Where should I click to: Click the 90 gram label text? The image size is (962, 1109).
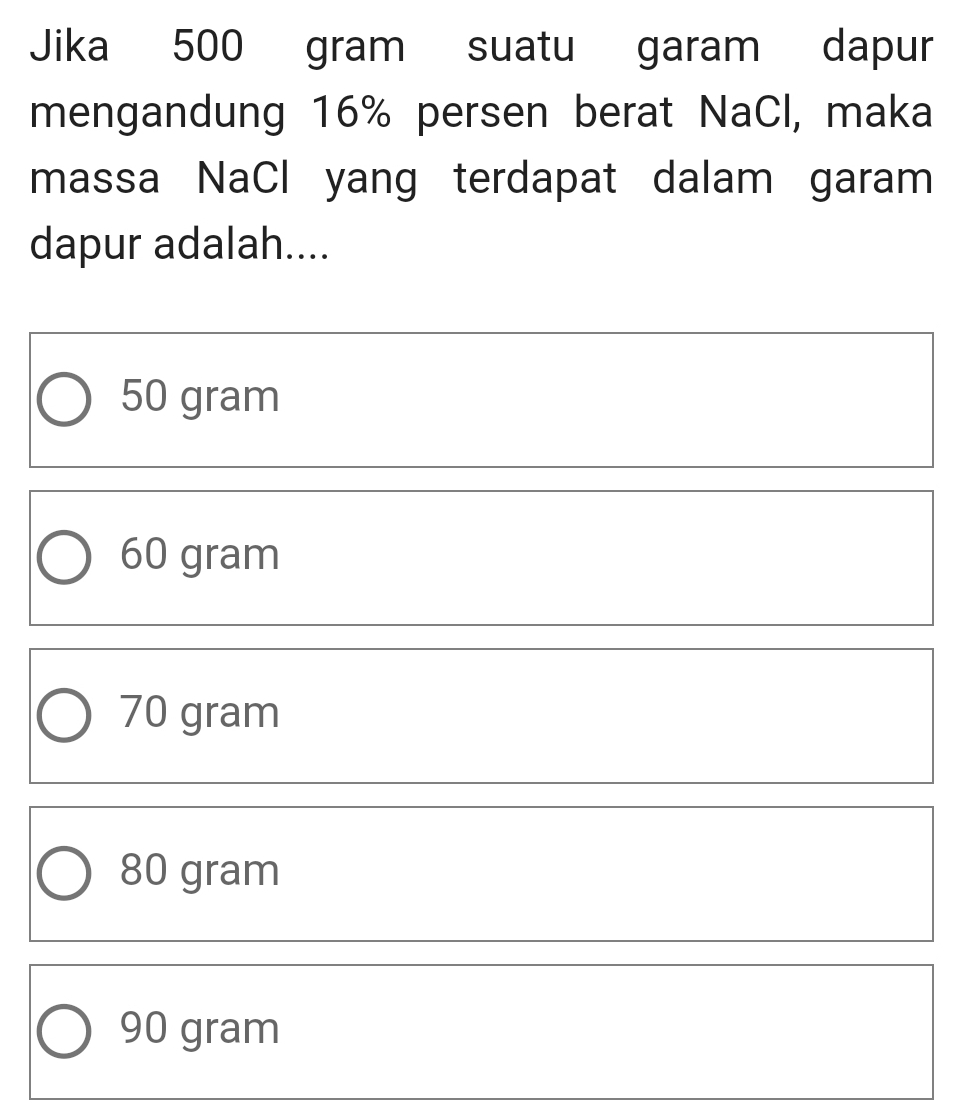click(x=199, y=1029)
